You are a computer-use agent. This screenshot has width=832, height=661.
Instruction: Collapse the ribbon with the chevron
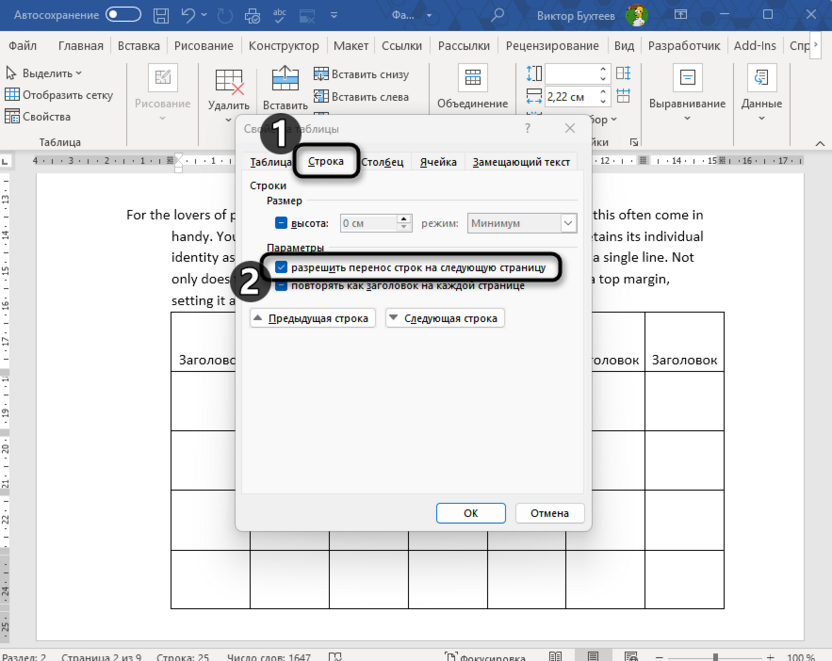[x=820, y=143]
